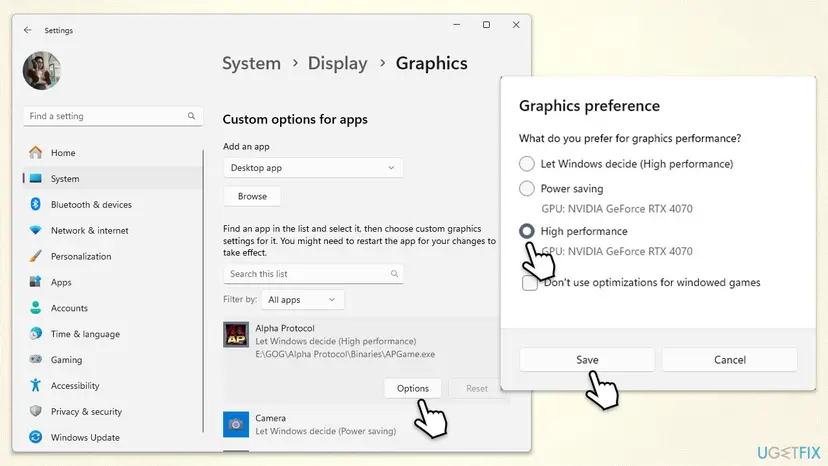Viewport: 828px width, 466px height.
Task: Open Apps settings
Action: 113,282
